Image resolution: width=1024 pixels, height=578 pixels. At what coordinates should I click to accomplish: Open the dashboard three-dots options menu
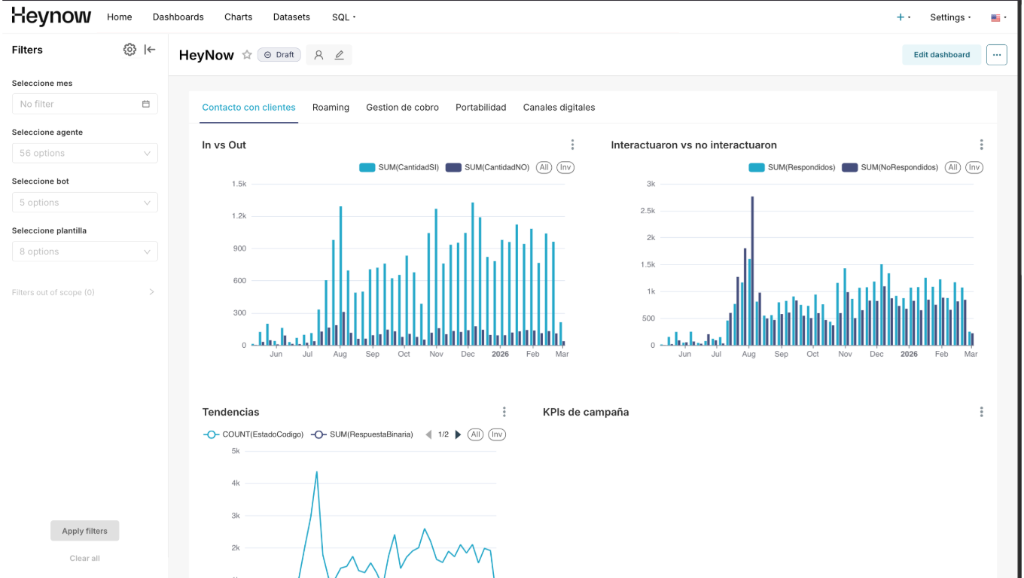point(995,55)
